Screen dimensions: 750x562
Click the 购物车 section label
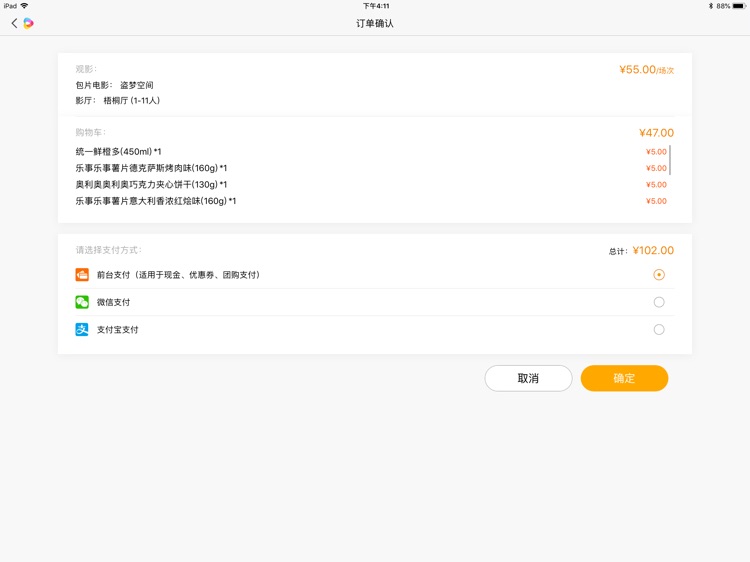coord(90,132)
